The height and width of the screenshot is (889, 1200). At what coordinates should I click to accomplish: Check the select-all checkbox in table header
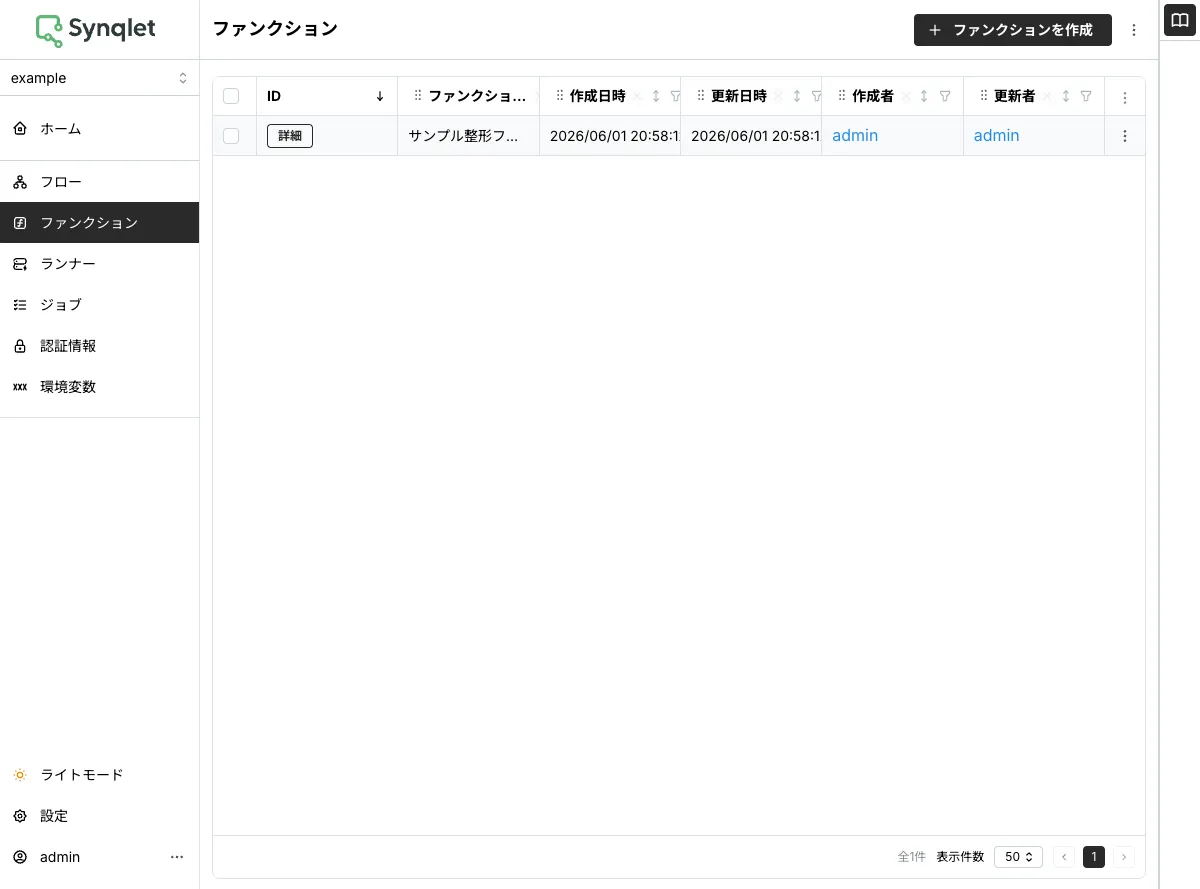[231, 96]
